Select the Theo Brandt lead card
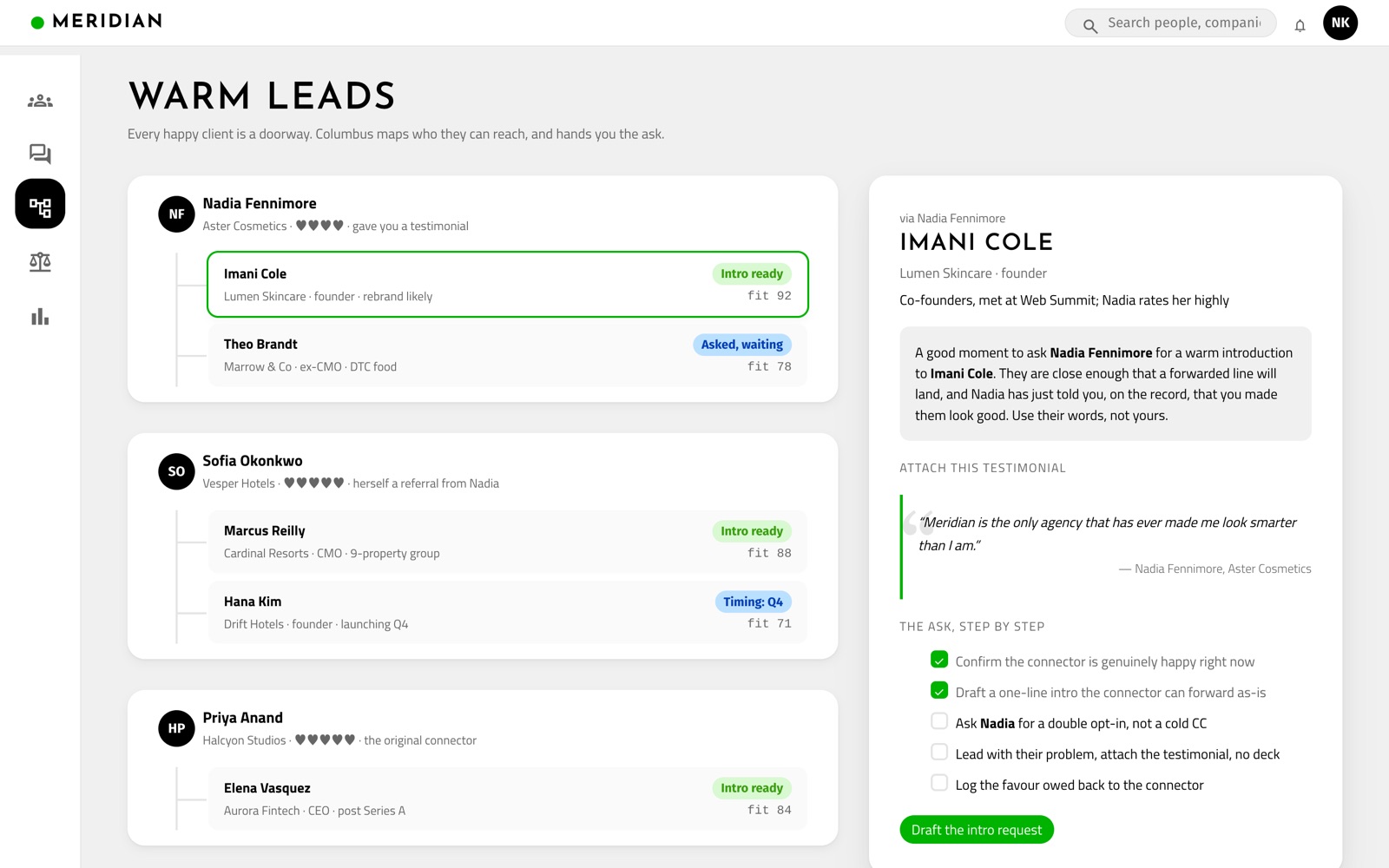This screenshot has width=1389, height=868. point(508,355)
